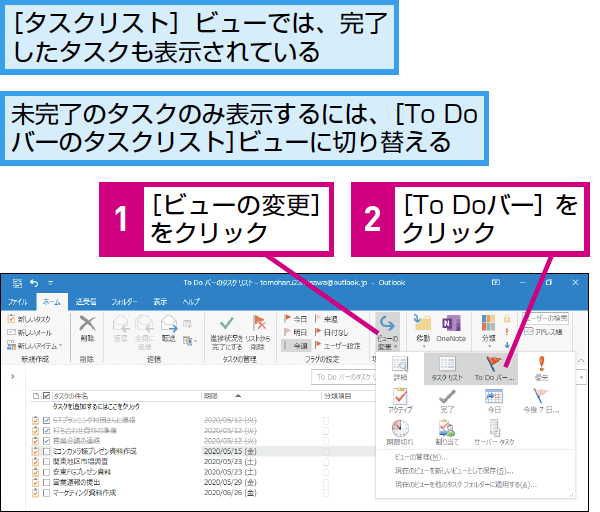600x512 pixels.
Task: Open the ビューの変更 dropdown
Action: (387, 332)
